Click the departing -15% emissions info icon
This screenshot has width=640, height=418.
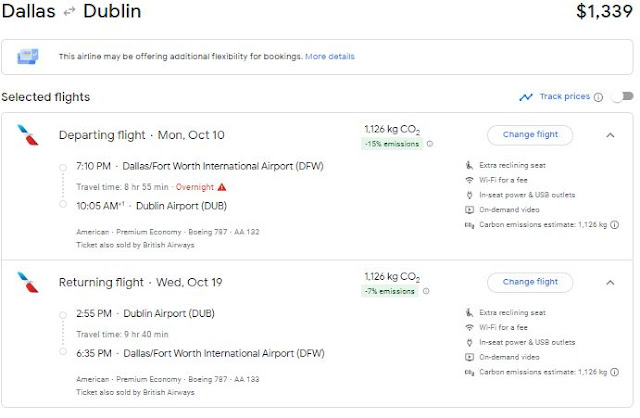[x=430, y=144]
